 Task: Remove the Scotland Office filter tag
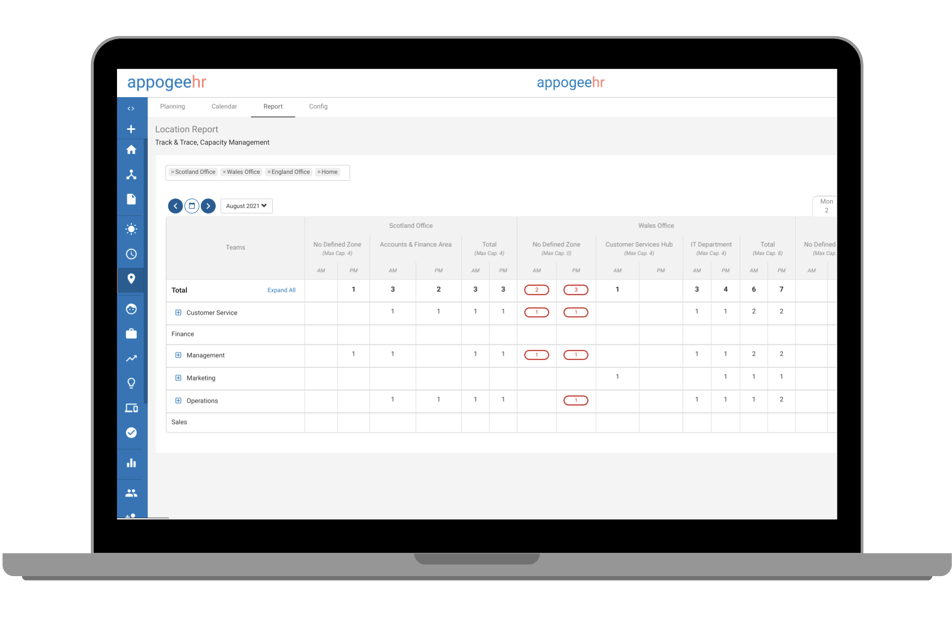172,172
